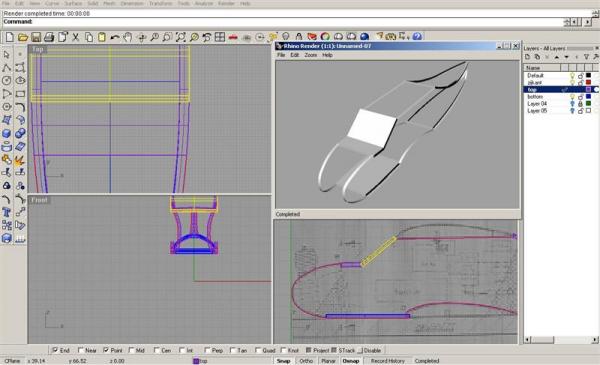Click the Help question mark icon

pyautogui.click(x=417, y=36)
